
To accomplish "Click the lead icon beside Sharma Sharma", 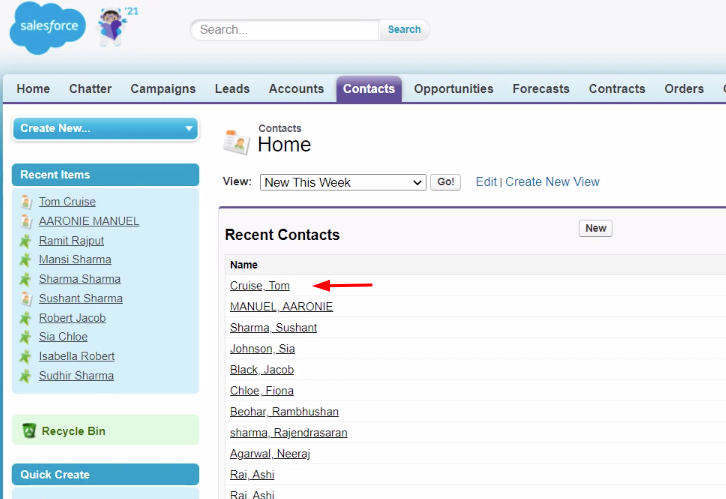I will 25,280.
